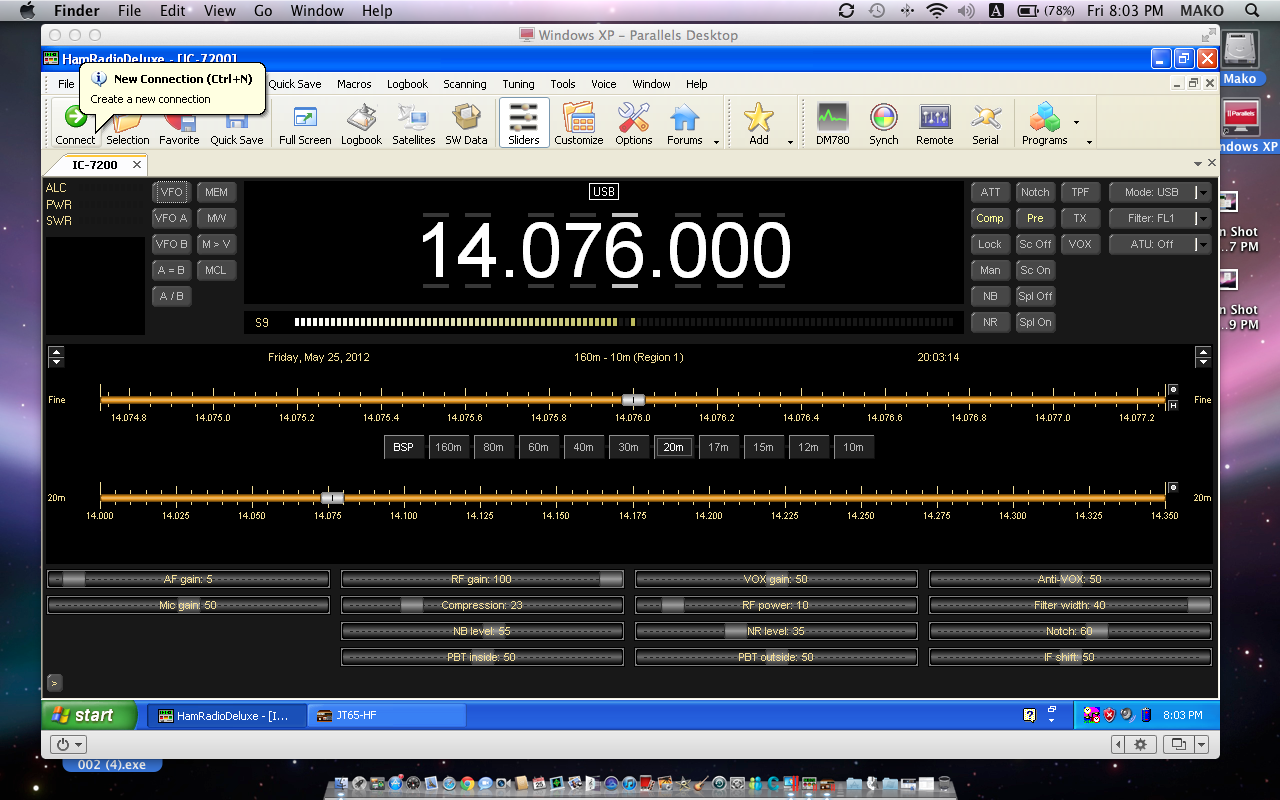The width and height of the screenshot is (1280, 800).
Task: Click the RF power slider
Action: (776, 605)
